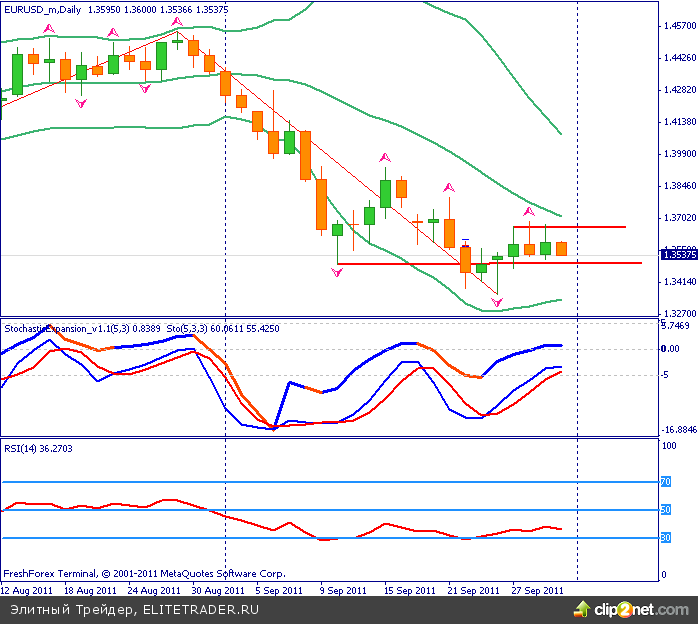Click the up fractal arrow above the 15 Sep candle

tap(384, 158)
